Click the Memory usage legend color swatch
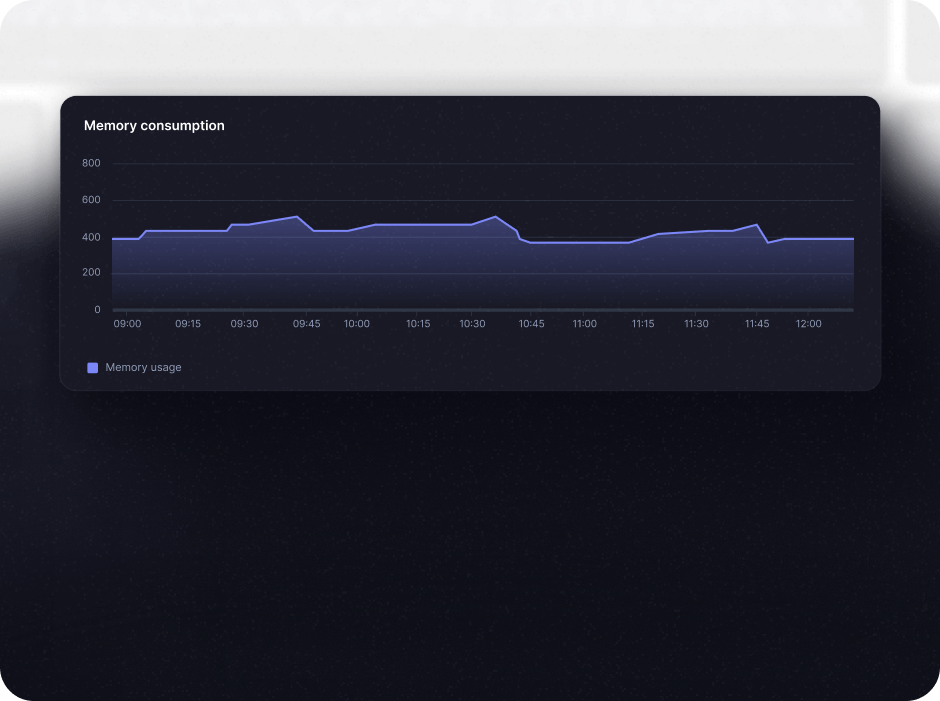This screenshot has height=701, width=940. click(93, 368)
